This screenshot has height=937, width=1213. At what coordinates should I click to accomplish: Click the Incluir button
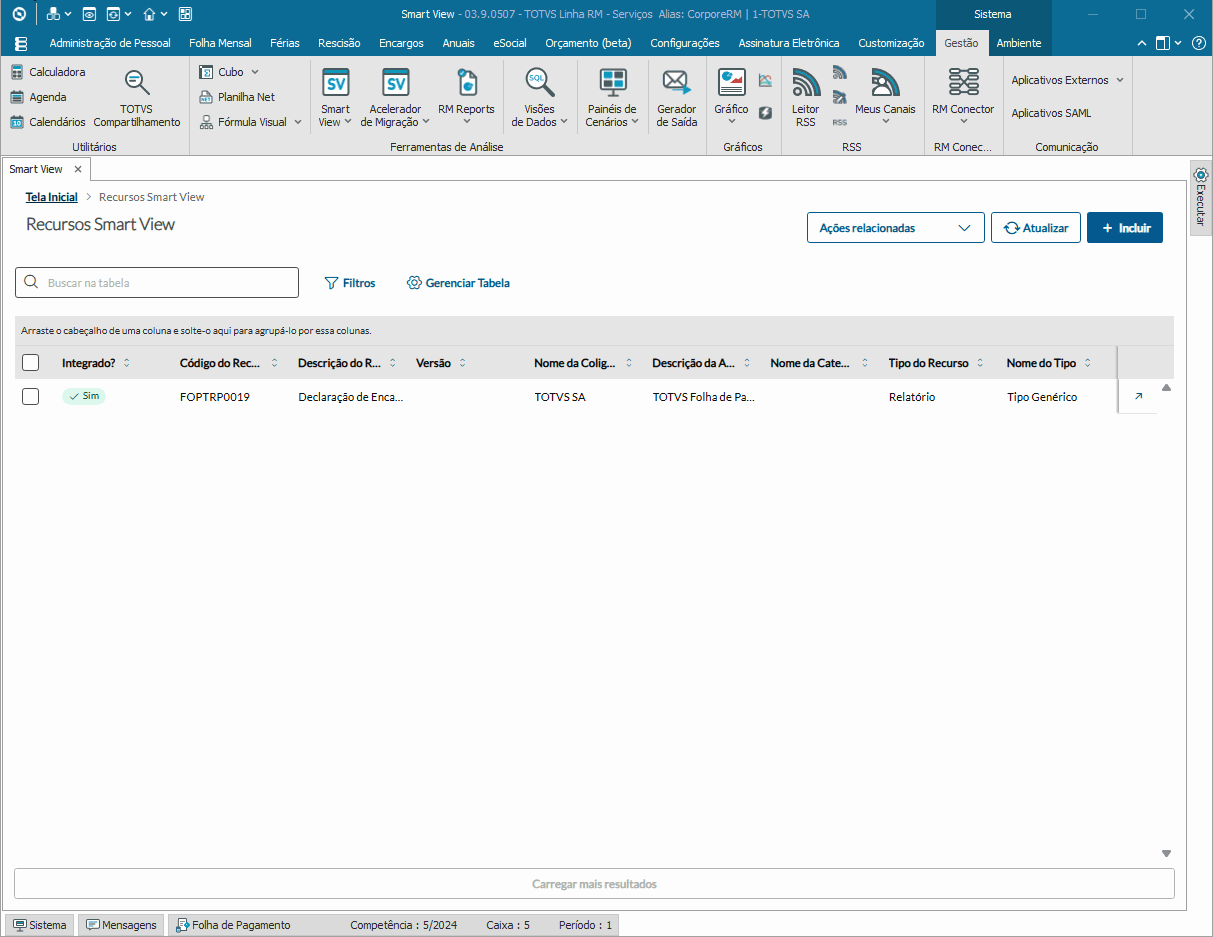(1125, 228)
